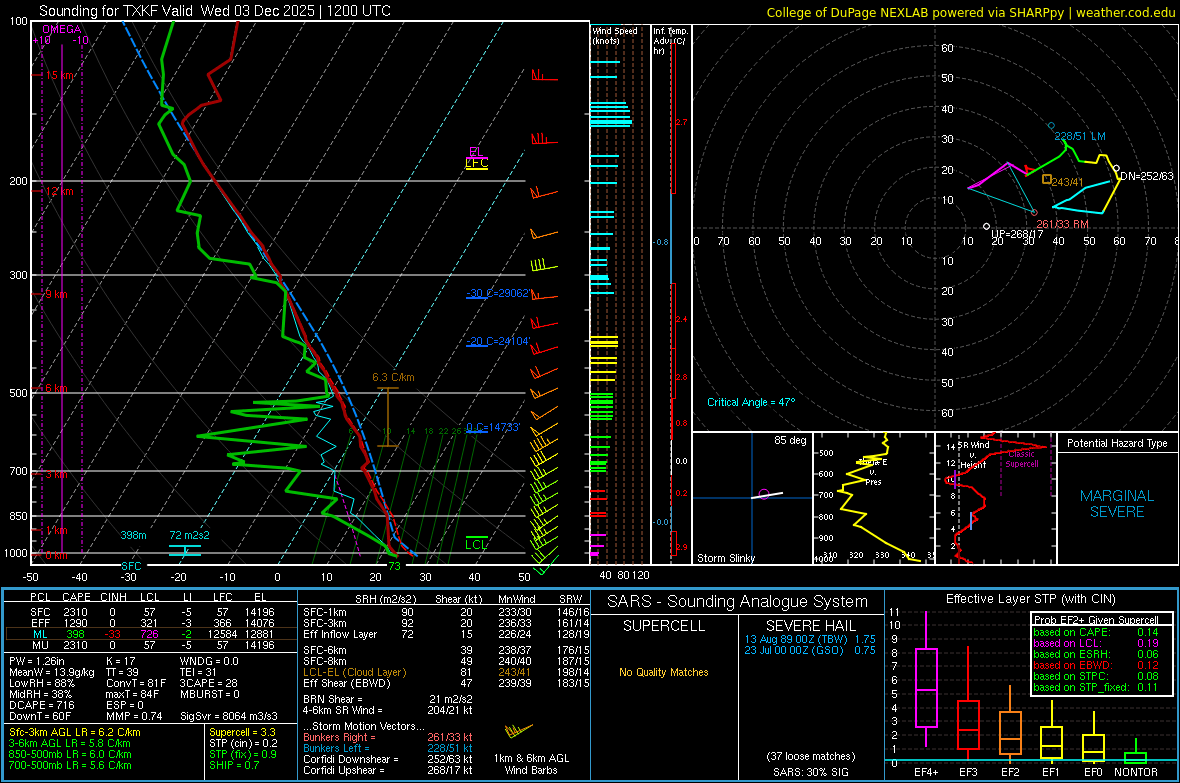The width and height of the screenshot is (1180, 783).
Task: Click the Corfidi Downshear 252/63 kt line
Action: tap(388, 759)
